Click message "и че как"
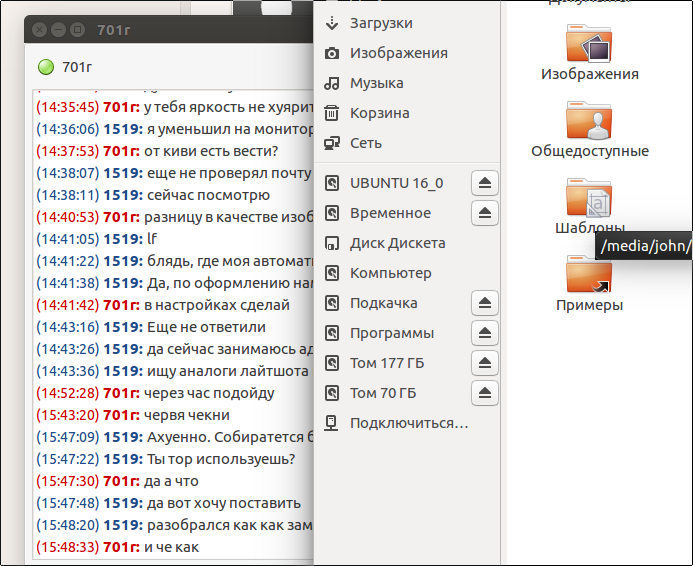This screenshot has width=693, height=566. pos(171,547)
